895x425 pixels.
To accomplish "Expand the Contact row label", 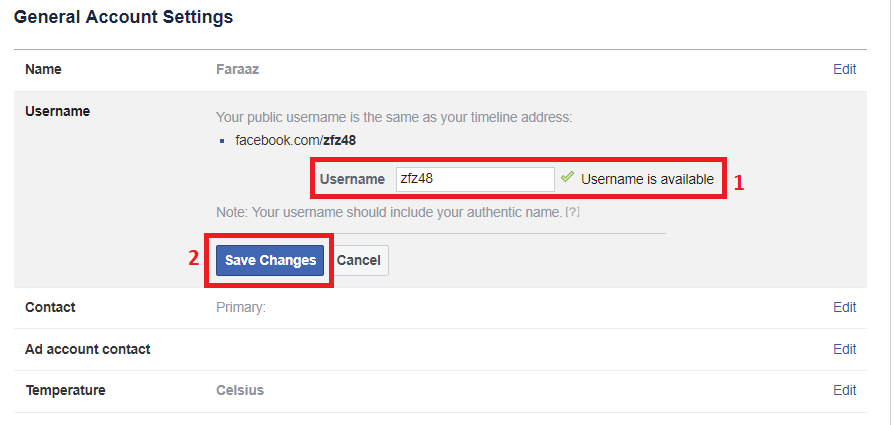I will click(x=50, y=308).
